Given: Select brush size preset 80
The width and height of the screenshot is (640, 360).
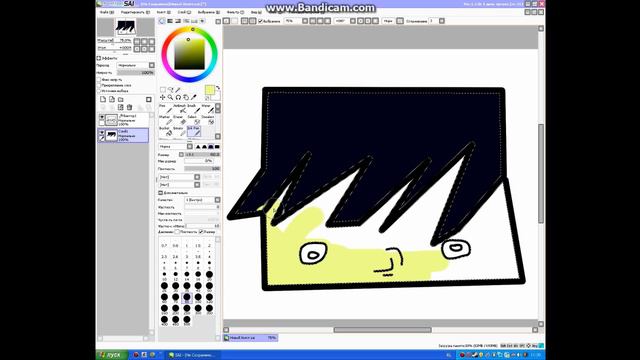Looking at the screenshot, I should pos(187,297).
